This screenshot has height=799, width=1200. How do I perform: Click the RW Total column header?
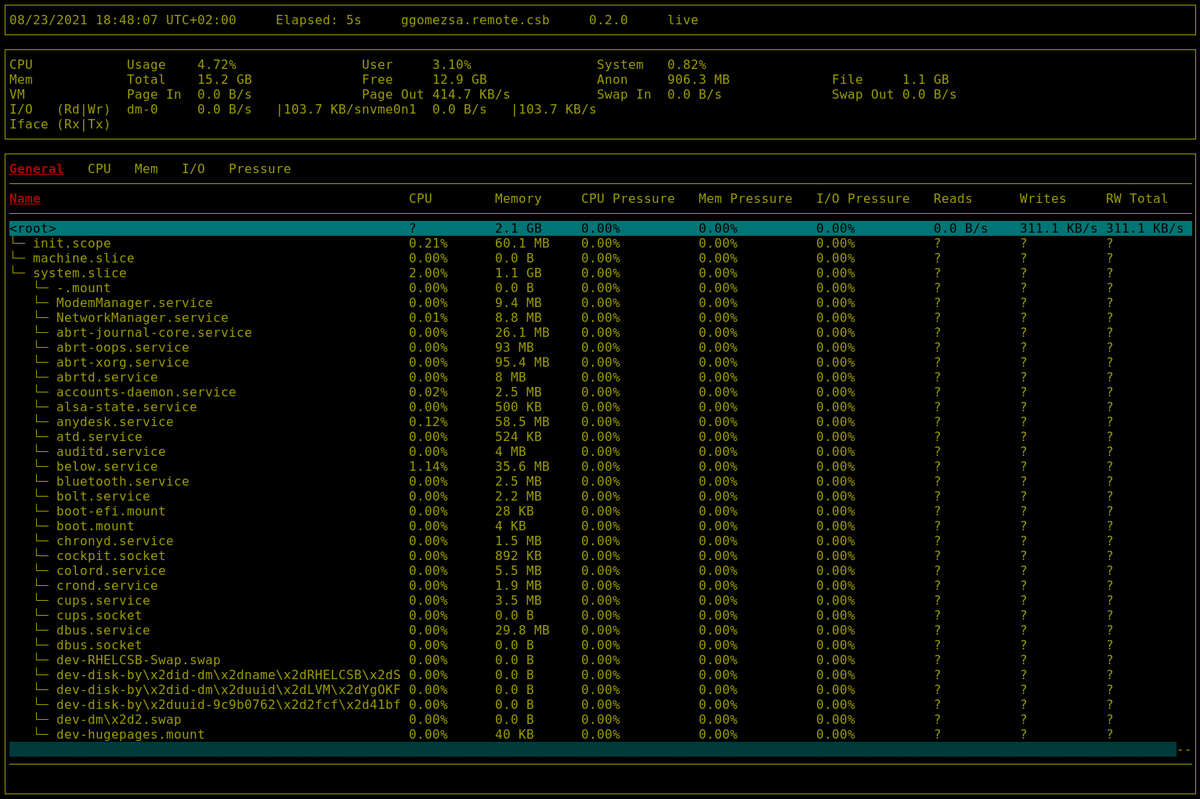pyautogui.click(x=1137, y=199)
